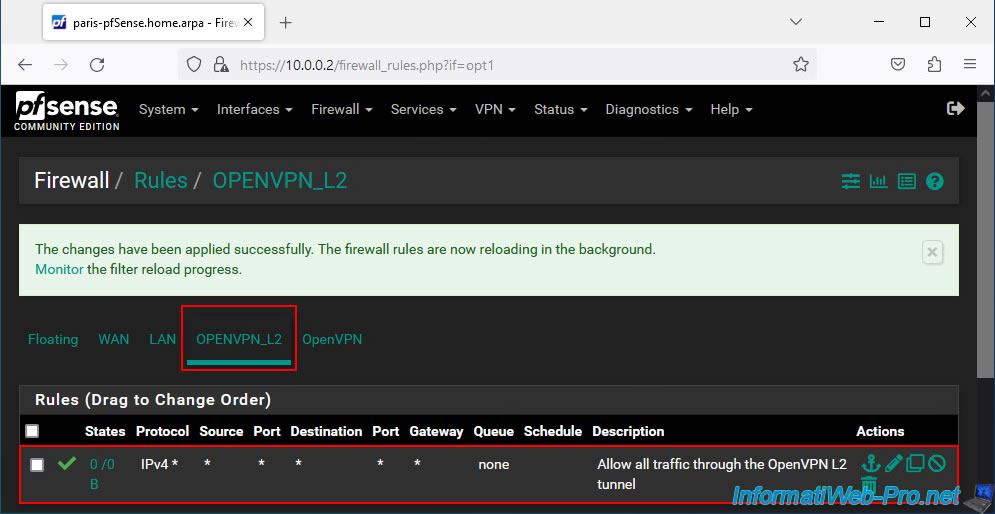Click the OPENVPN_L2 breadcrumb link
Screen dimensions: 995x514
(x=280, y=181)
